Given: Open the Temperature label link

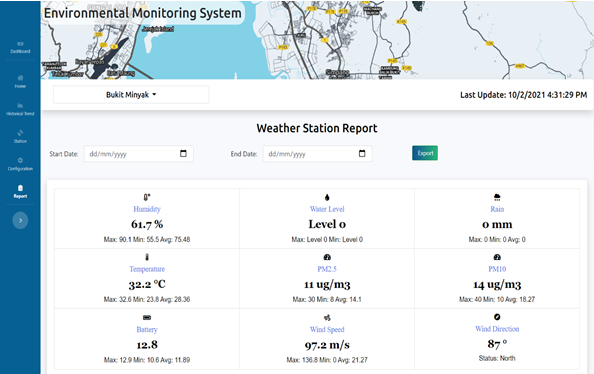Looking at the screenshot, I should pos(147,269).
